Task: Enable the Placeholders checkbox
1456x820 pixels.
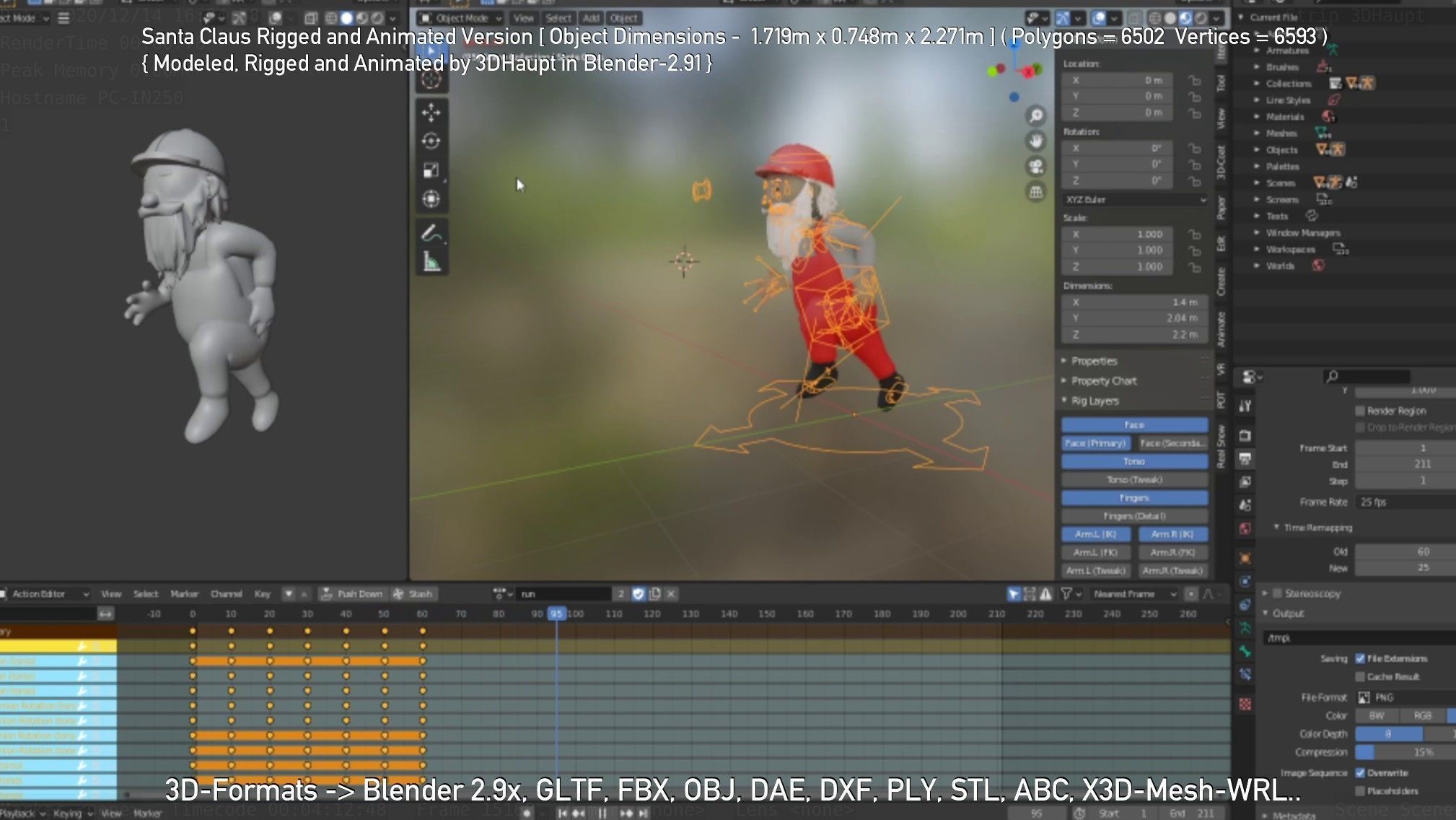Action: (x=1360, y=791)
